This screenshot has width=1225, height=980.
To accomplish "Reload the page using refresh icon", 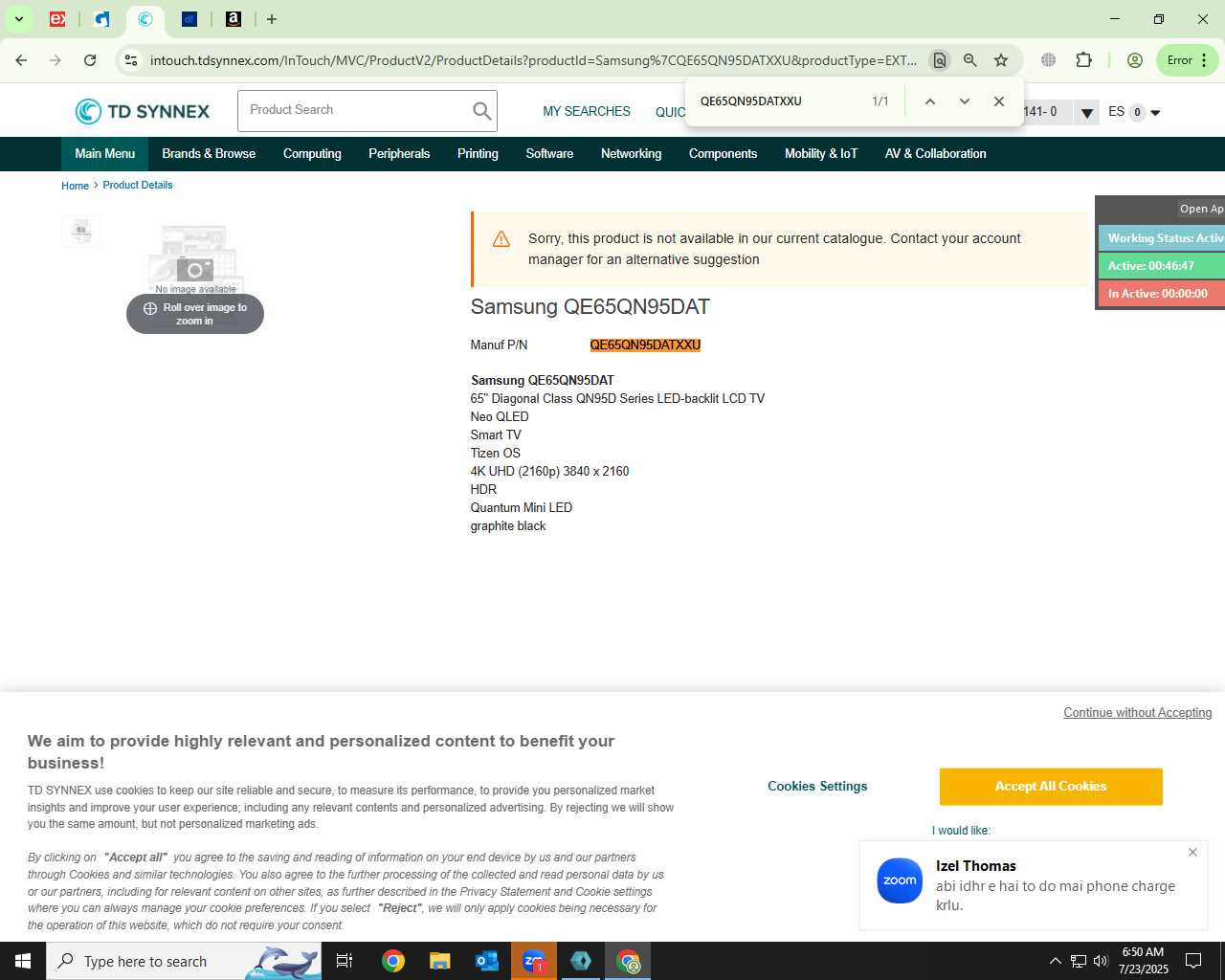I will pyautogui.click(x=90, y=60).
